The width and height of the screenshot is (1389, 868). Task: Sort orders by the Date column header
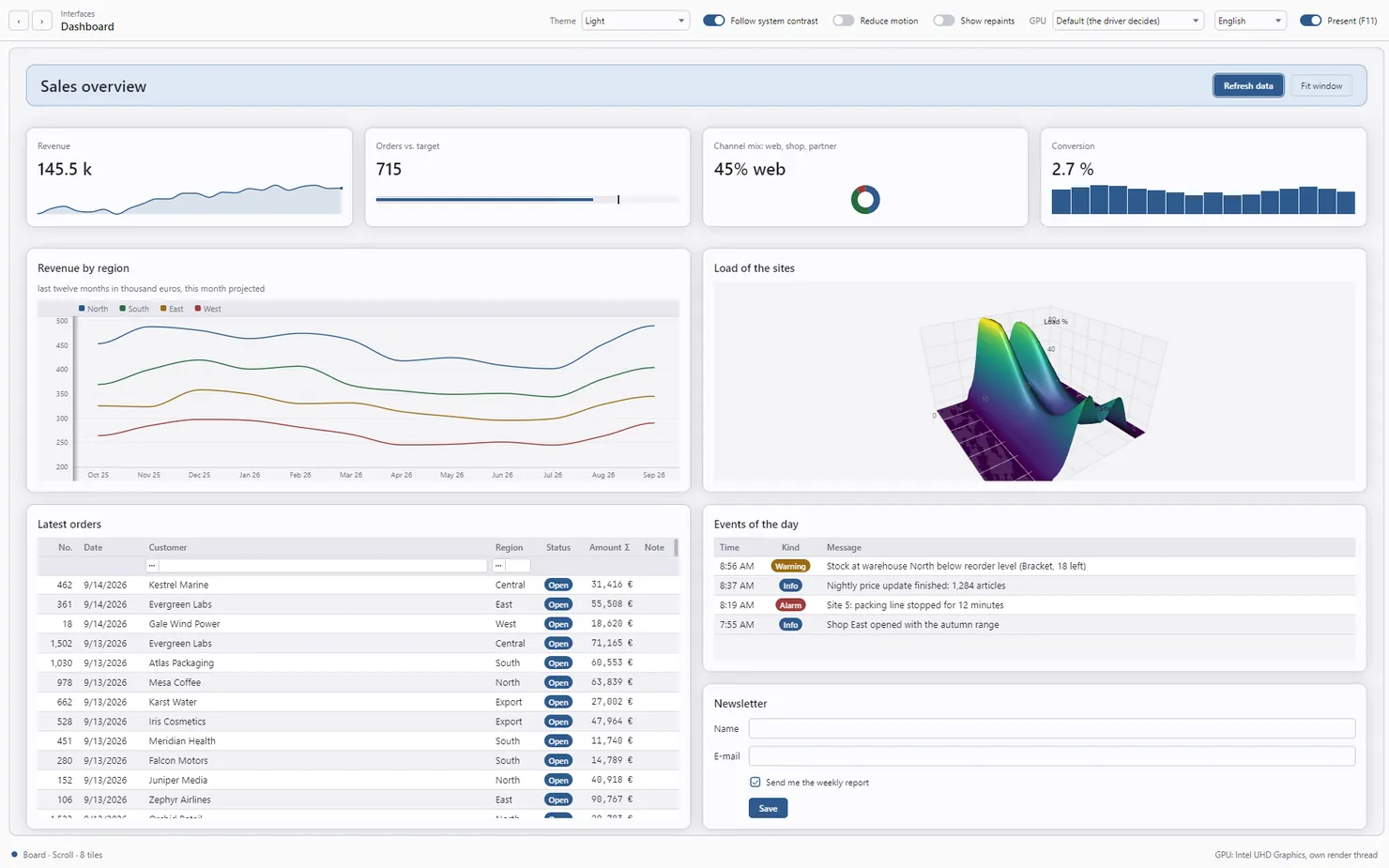93,548
